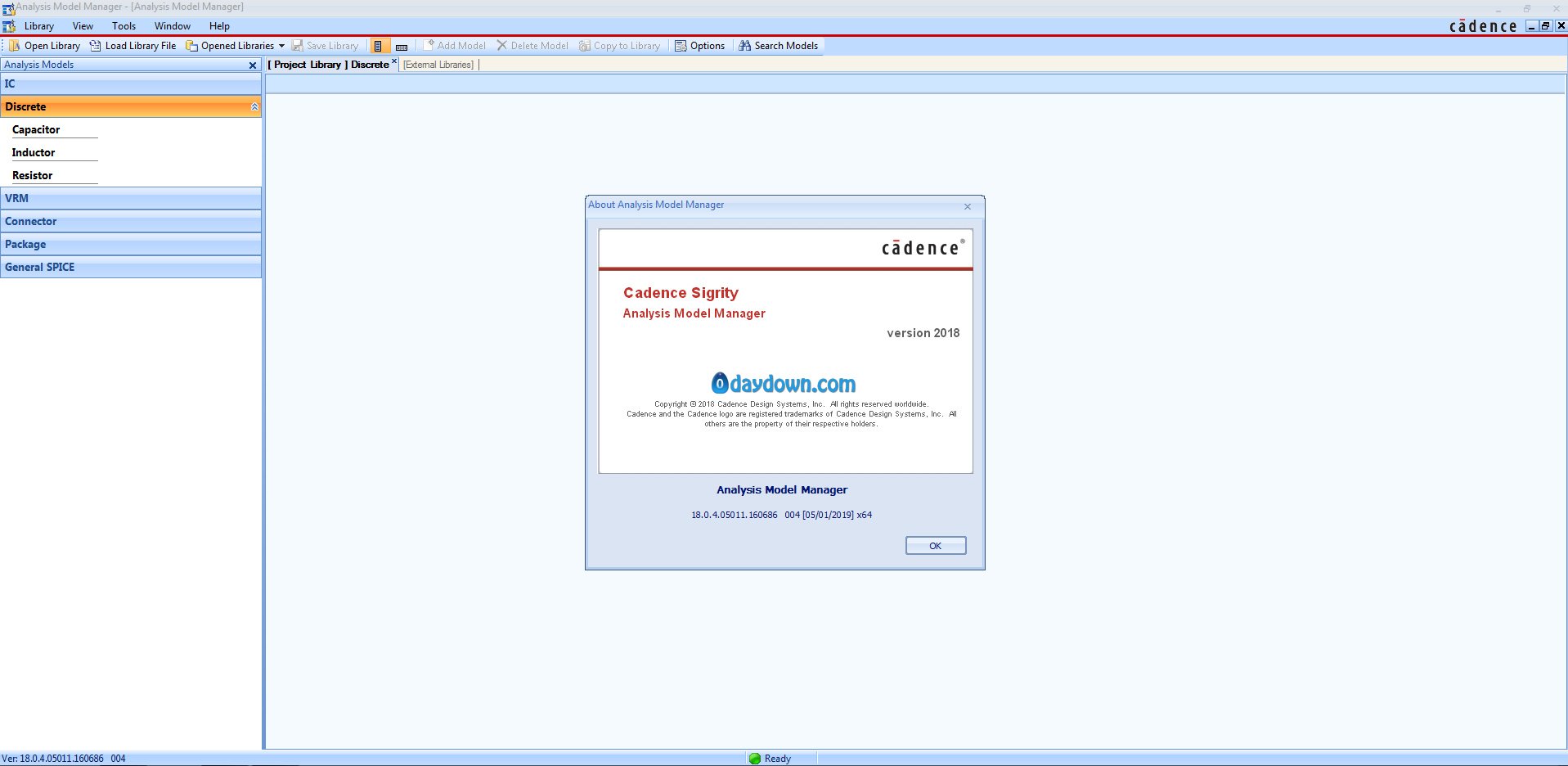This screenshot has width=1568, height=766.
Task: Collapse the Discrete category chevron
Action: pyautogui.click(x=254, y=107)
